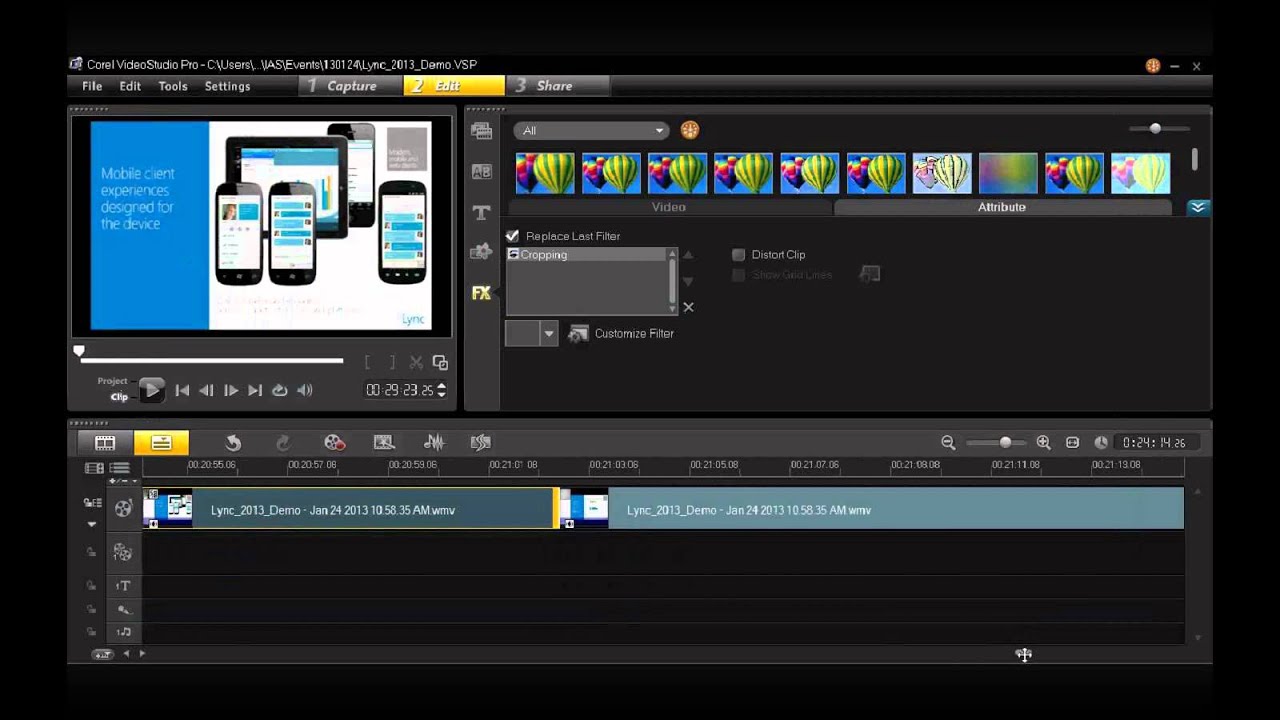Screen dimensions: 1280x720
Task: Select the Video options tab
Action: click(669, 207)
